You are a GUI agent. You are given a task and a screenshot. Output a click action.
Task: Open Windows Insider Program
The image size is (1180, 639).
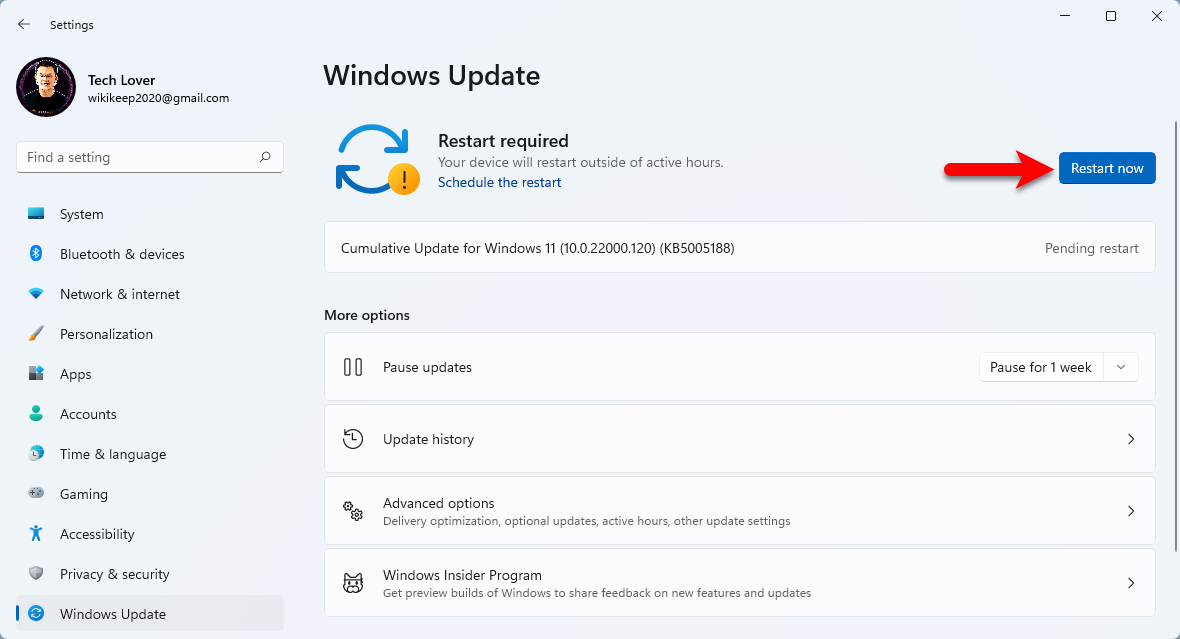tap(740, 583)
